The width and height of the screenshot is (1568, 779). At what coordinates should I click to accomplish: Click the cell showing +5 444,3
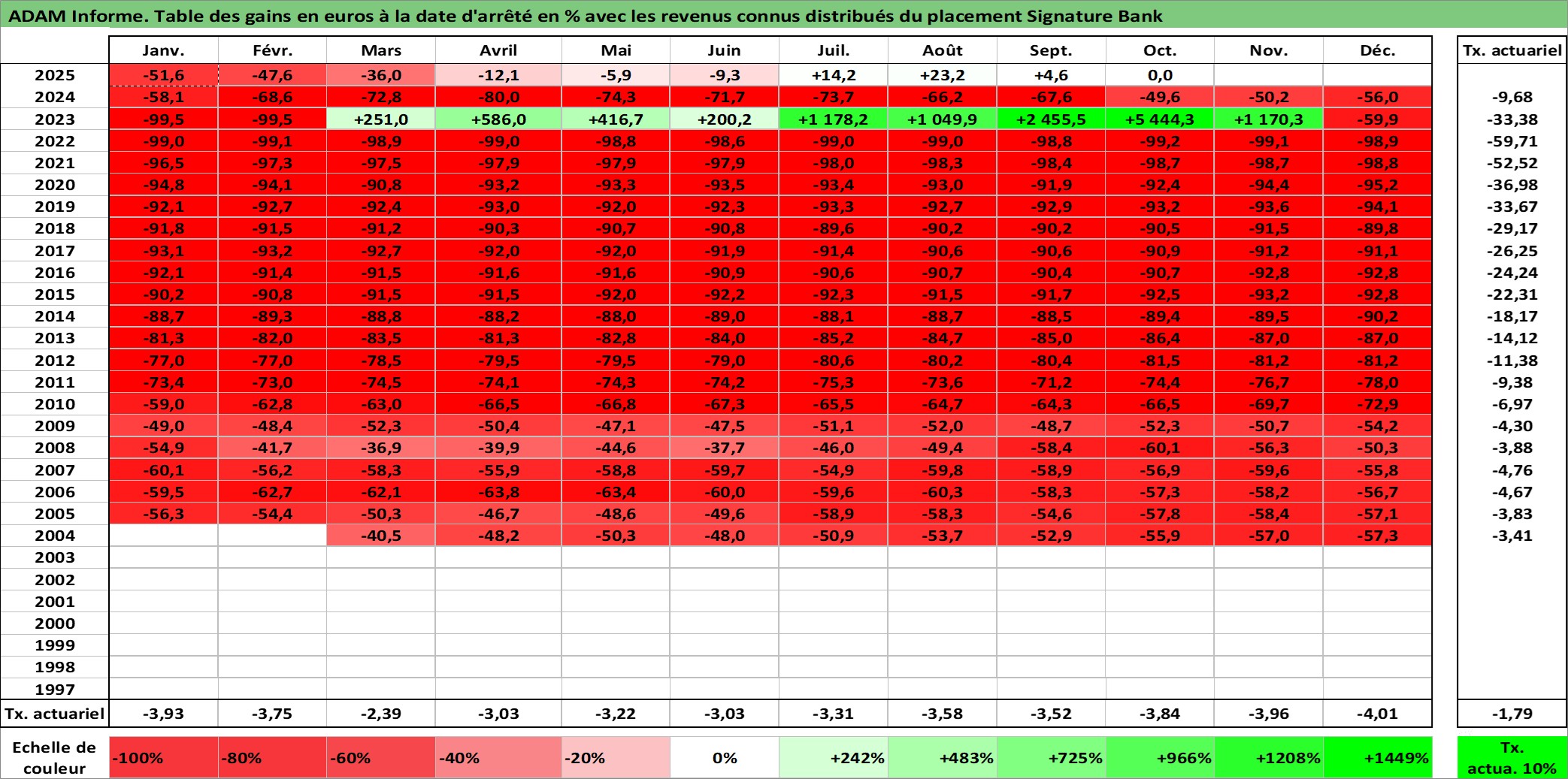(1160, 119)
